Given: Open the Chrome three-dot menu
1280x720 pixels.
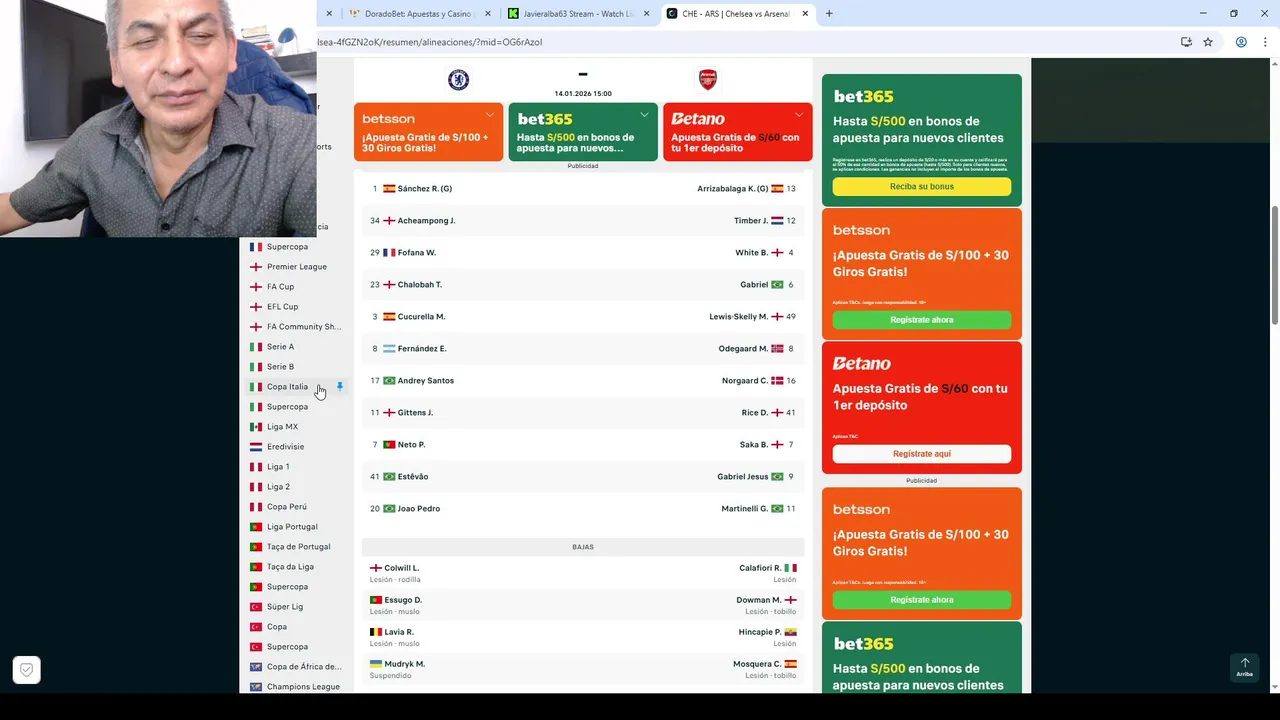Looking at the screenshot, I should 1266,42.
